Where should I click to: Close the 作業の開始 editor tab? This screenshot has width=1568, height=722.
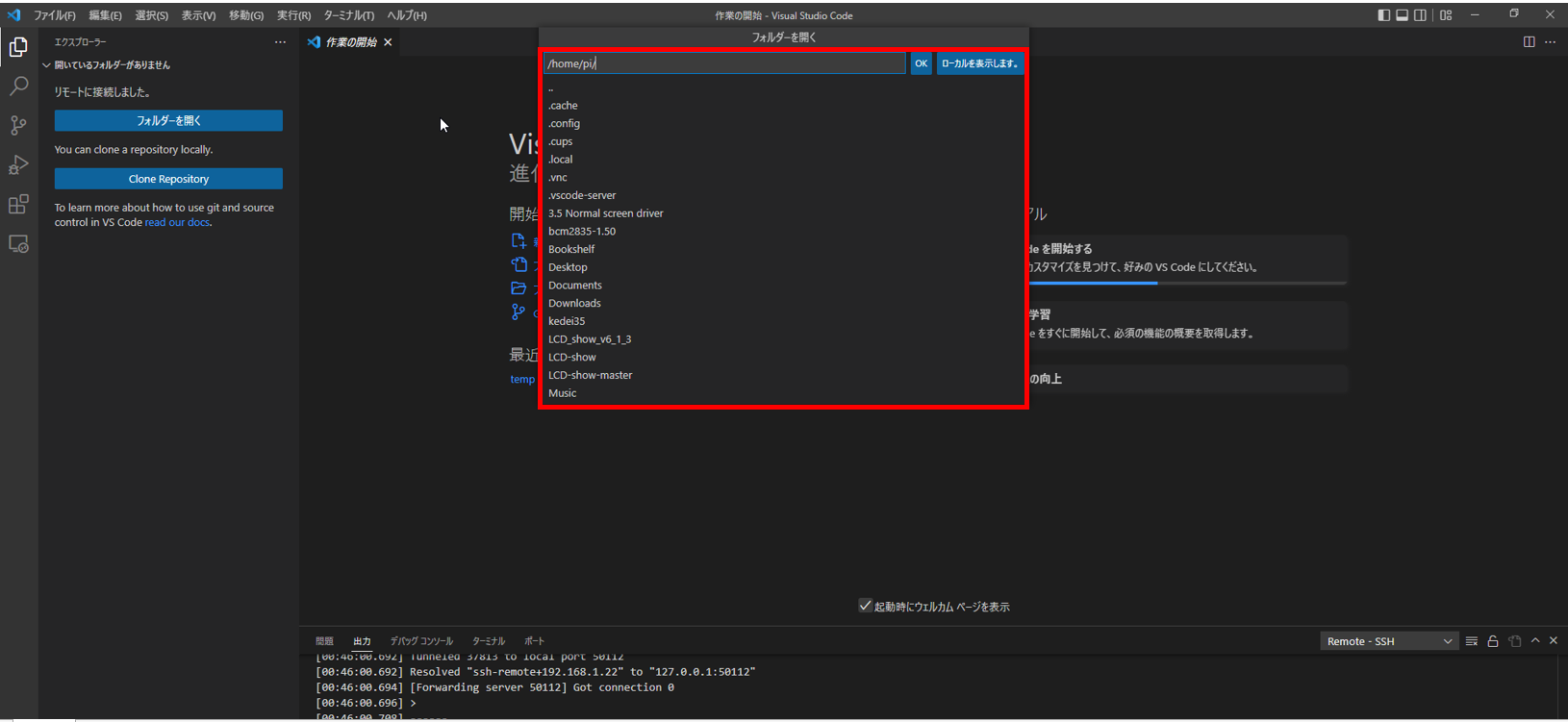tap(388, 42)
